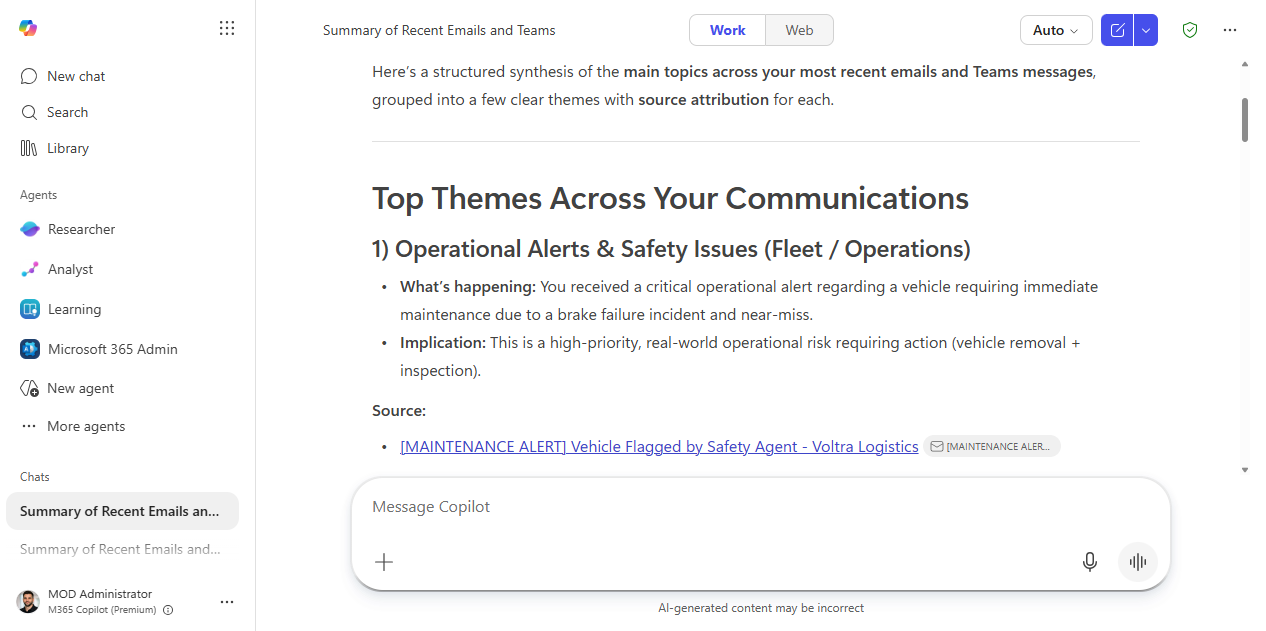Image resolution: width=1266 pixels, height=631 pixels.
Task: Click the Agents section label
Action: (39, 195)
